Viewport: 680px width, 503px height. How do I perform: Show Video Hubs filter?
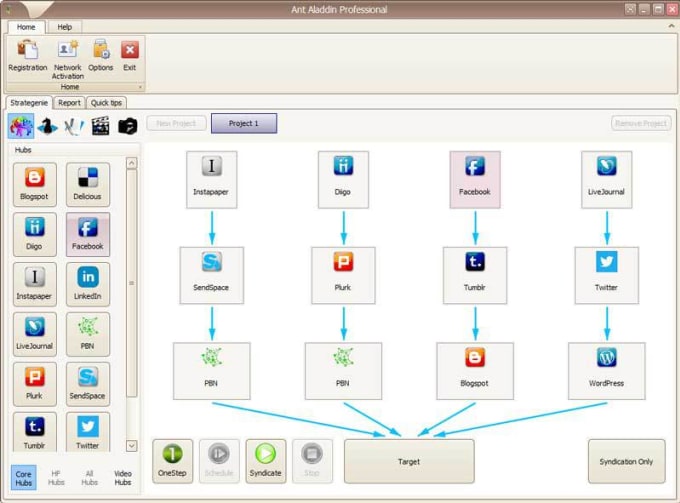123,478
